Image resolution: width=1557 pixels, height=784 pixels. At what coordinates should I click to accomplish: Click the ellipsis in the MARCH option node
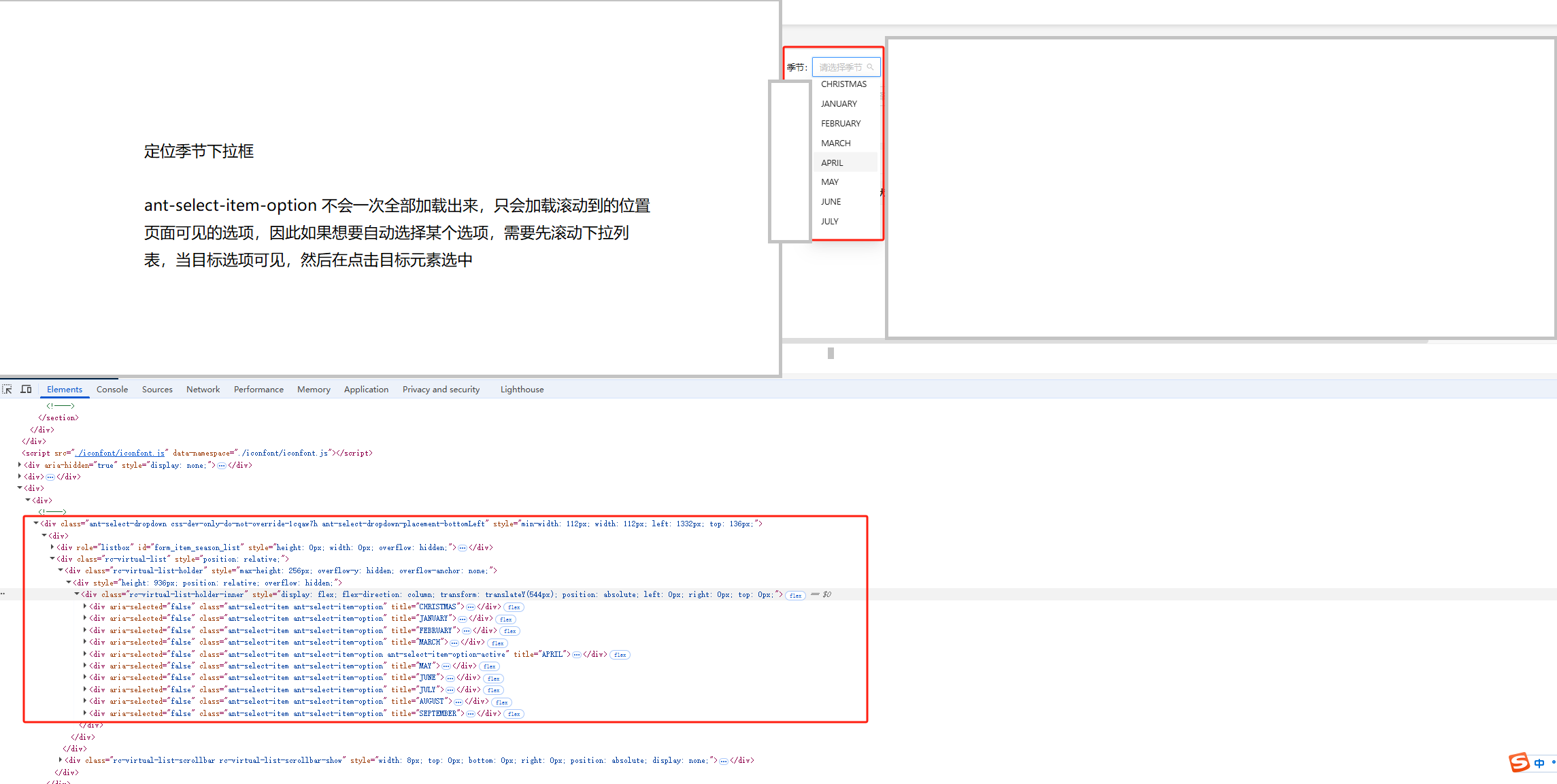[x=454, y=643]
